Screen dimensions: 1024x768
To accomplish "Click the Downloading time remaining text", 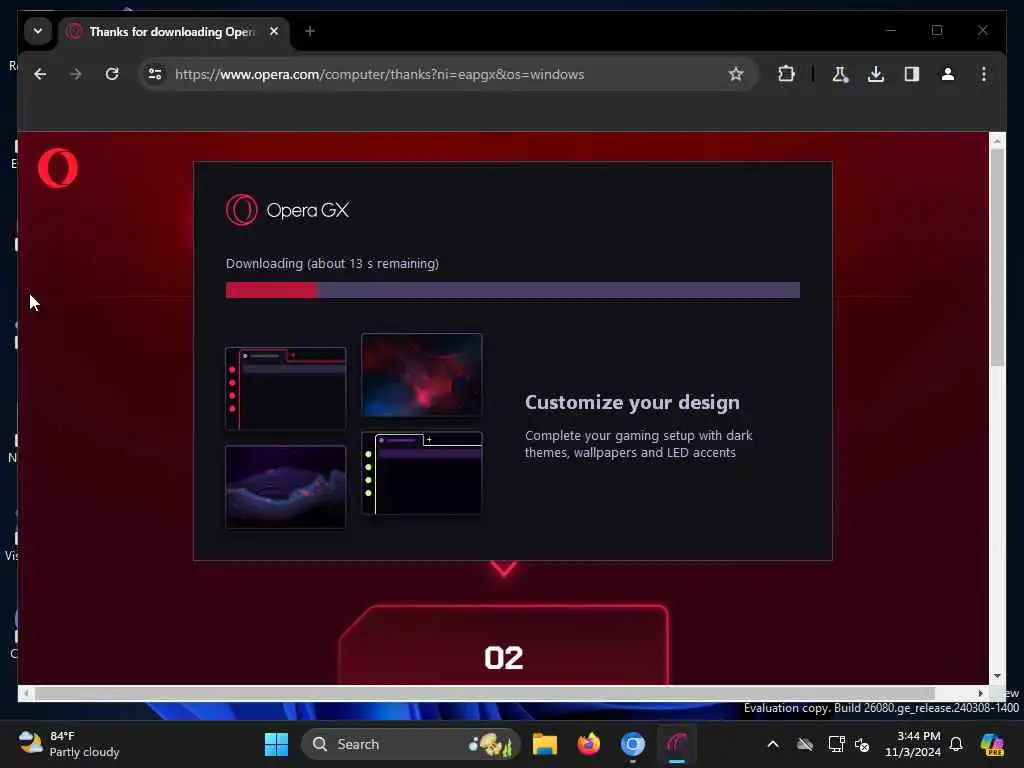I will tap(332, 263).
